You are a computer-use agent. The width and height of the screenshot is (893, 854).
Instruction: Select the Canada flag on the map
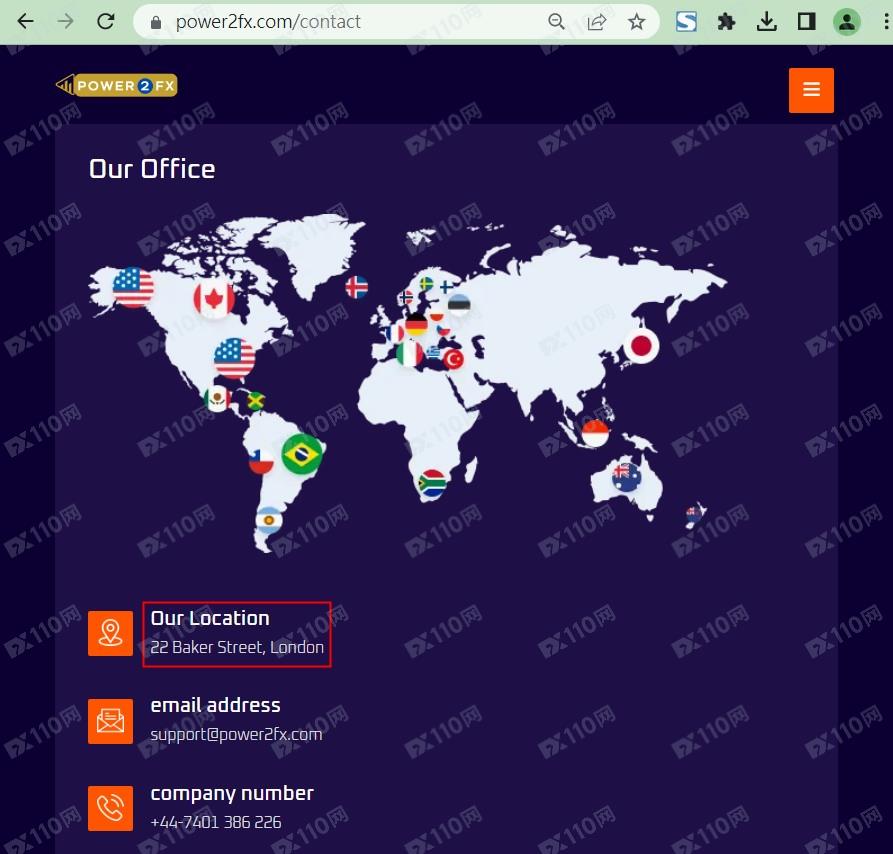[214, 298]
